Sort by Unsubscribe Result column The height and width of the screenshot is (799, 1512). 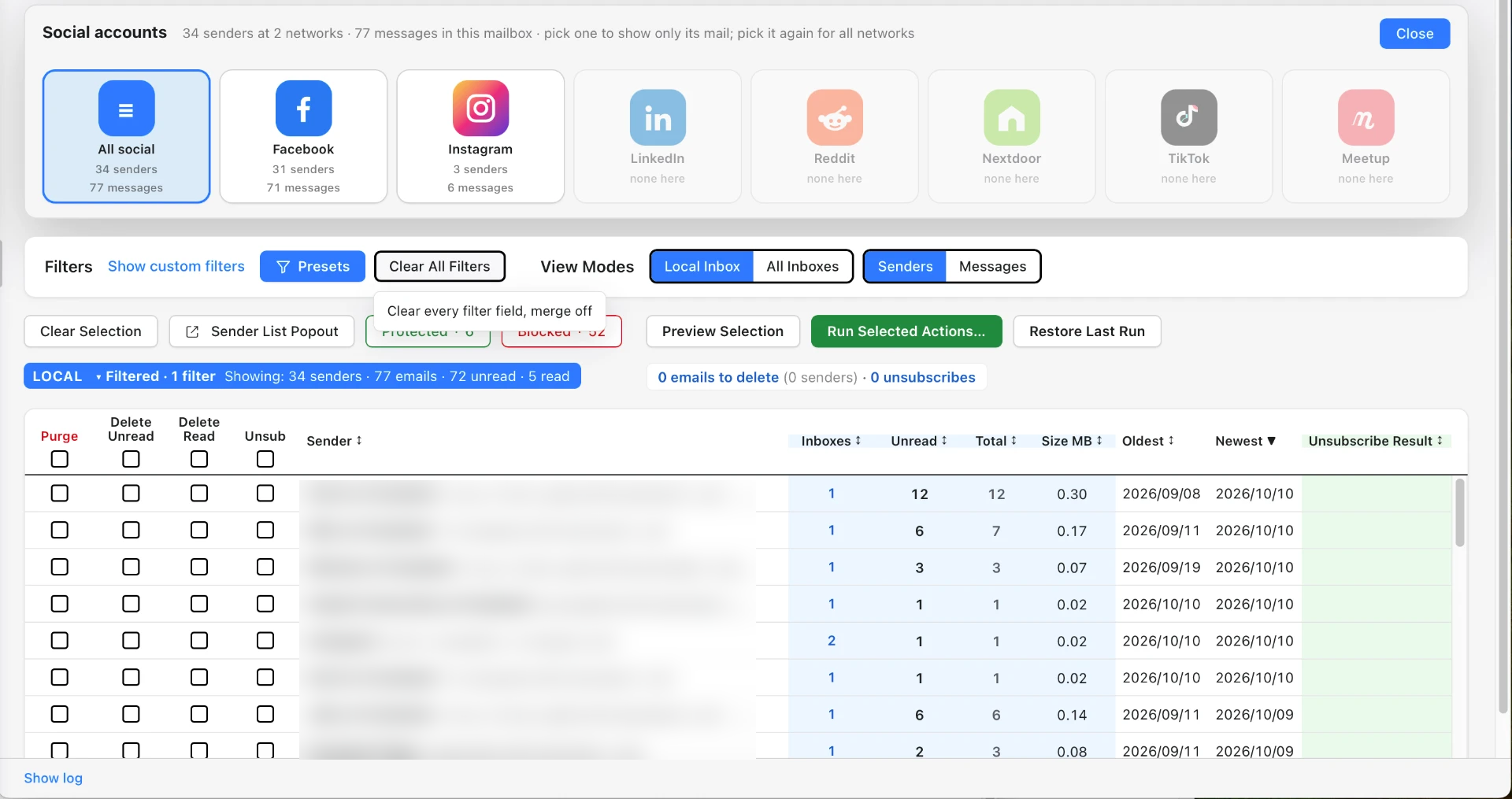[x=1376, y=441]
